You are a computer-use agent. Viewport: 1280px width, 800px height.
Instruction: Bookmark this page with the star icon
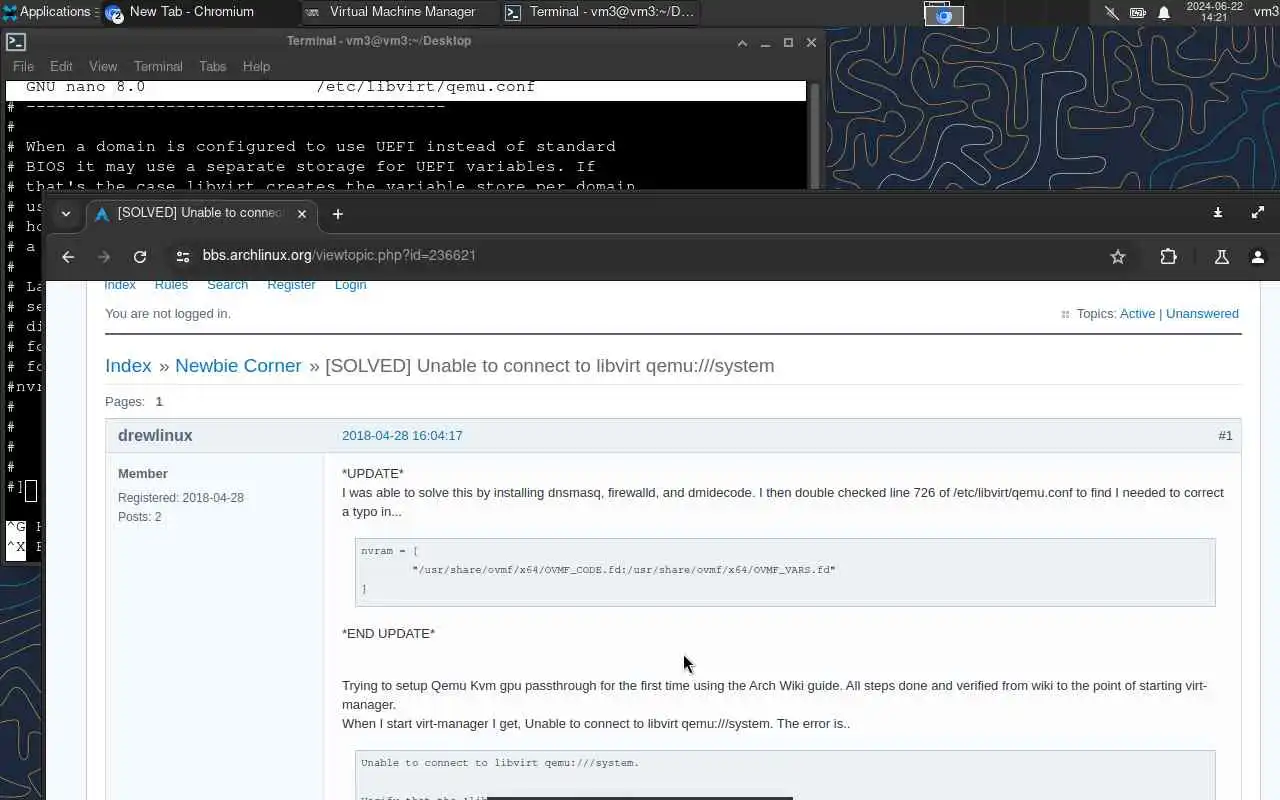click(x=1118, y=257)
